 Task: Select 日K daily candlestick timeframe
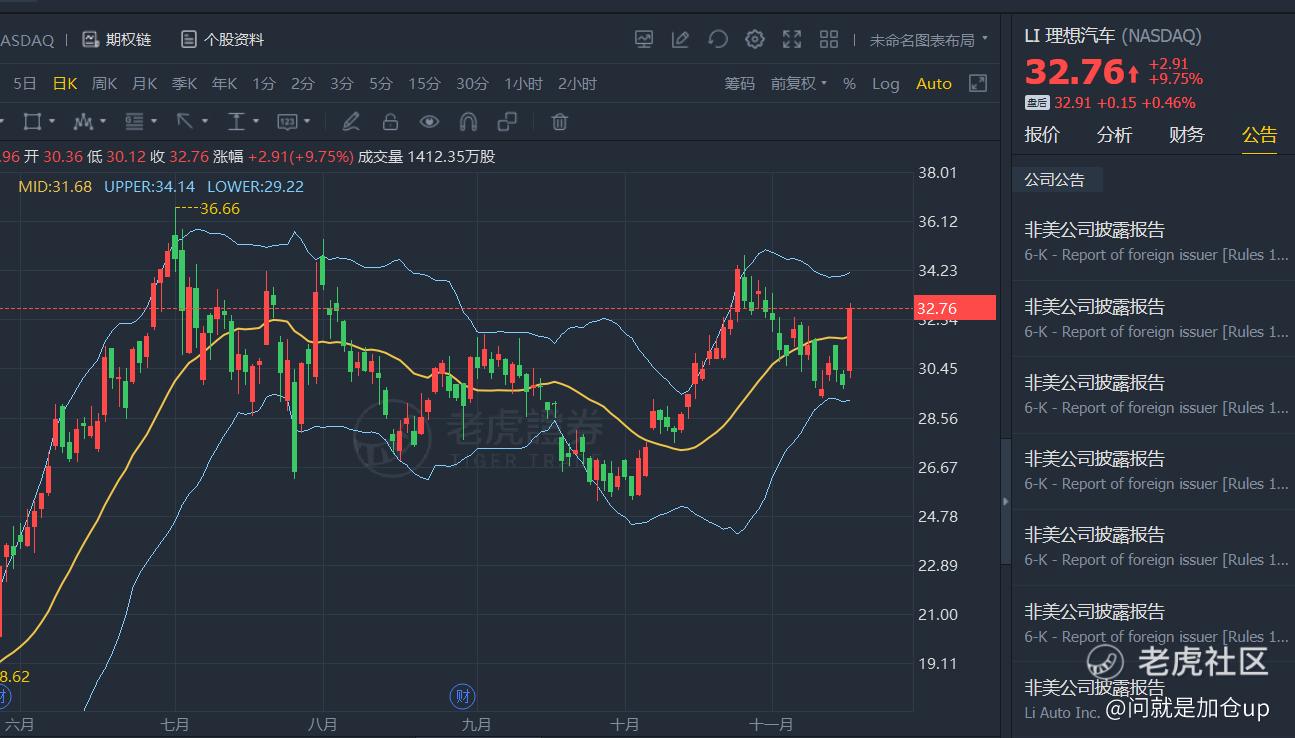(x=65, y=84)
